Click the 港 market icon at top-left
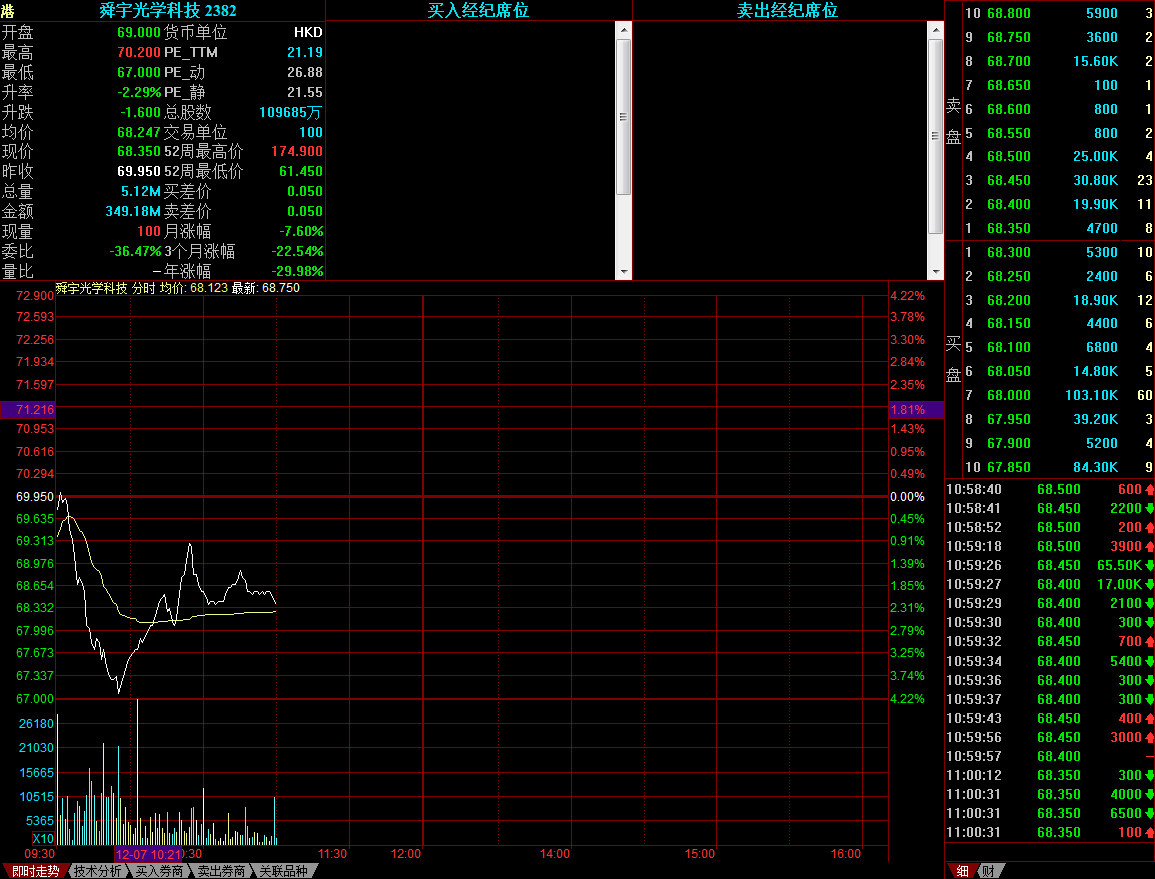The width and height of the screenshot is (1155, 879). [x=8, y=11]
